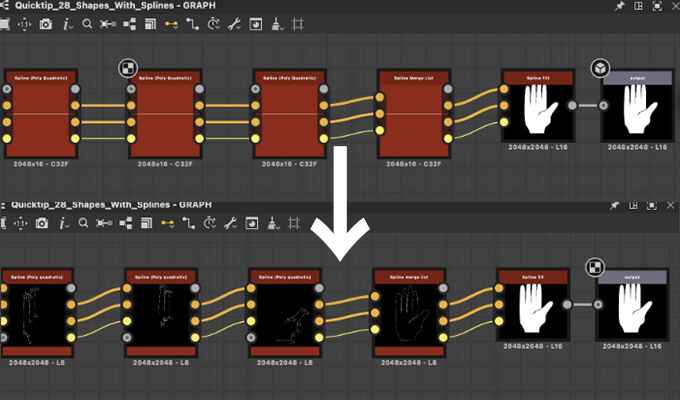Click the broom clean-up icon in the top graph toolbar
The height and width of the screenshot is (400, 680).
274,23
